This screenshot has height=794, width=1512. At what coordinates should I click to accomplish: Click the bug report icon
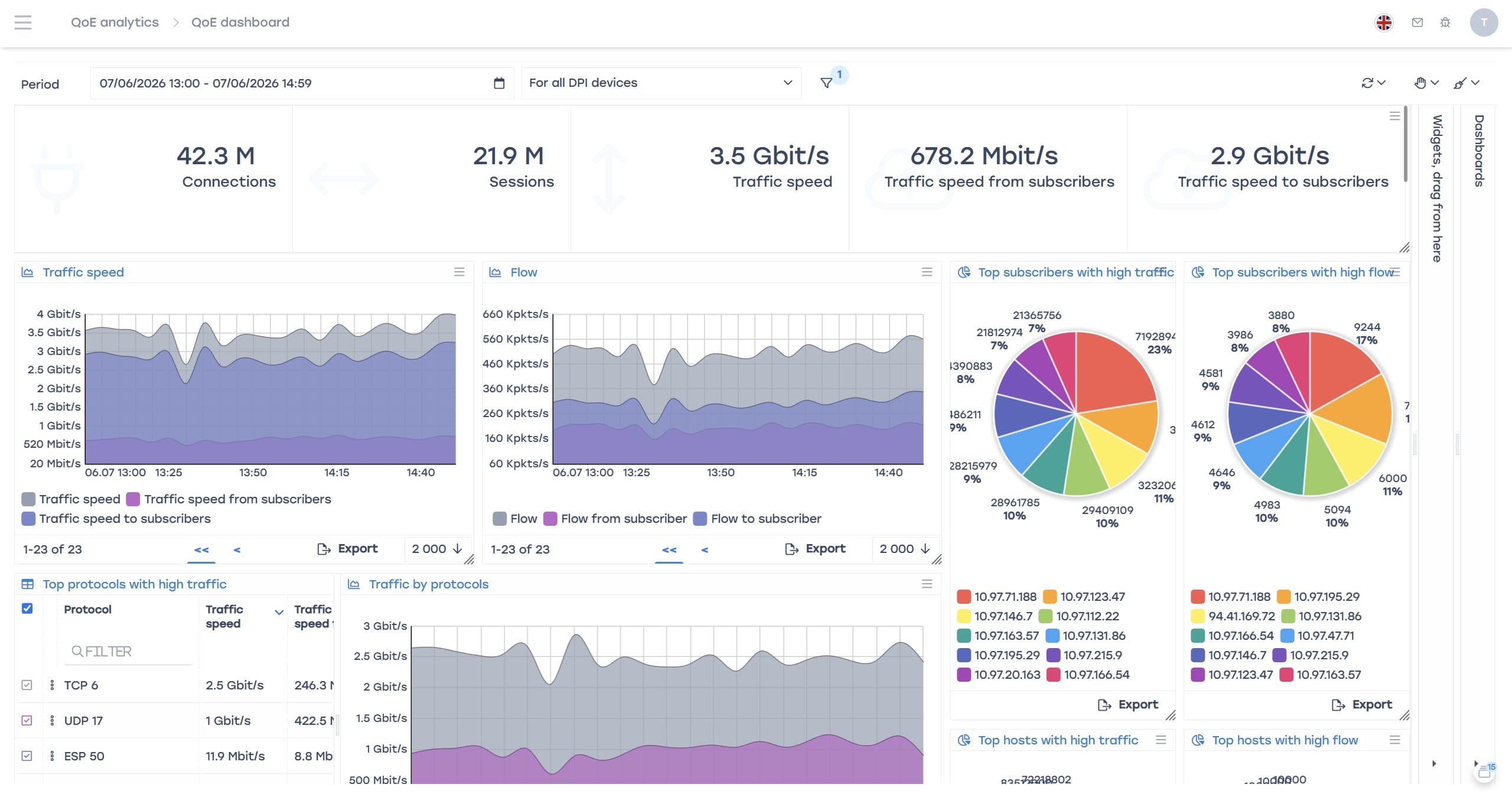(x=1445, y=22)
